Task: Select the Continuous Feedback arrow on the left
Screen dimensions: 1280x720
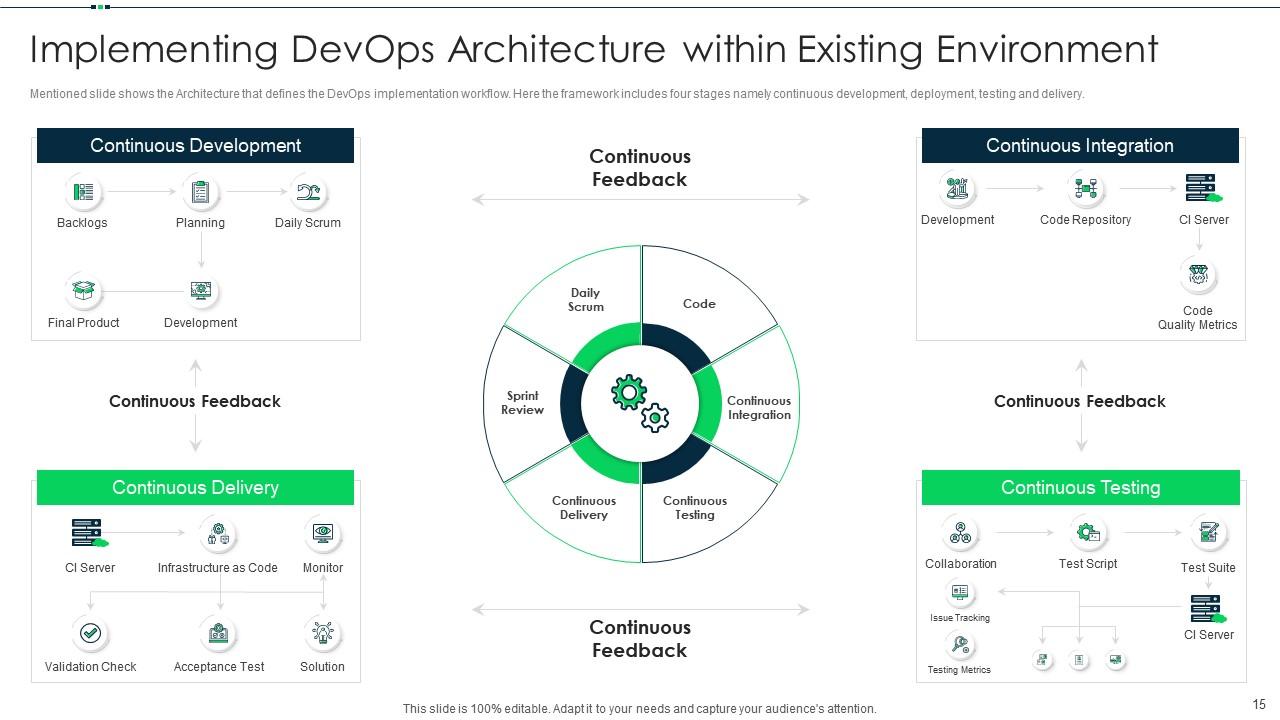Action: [x=195, y=401]
